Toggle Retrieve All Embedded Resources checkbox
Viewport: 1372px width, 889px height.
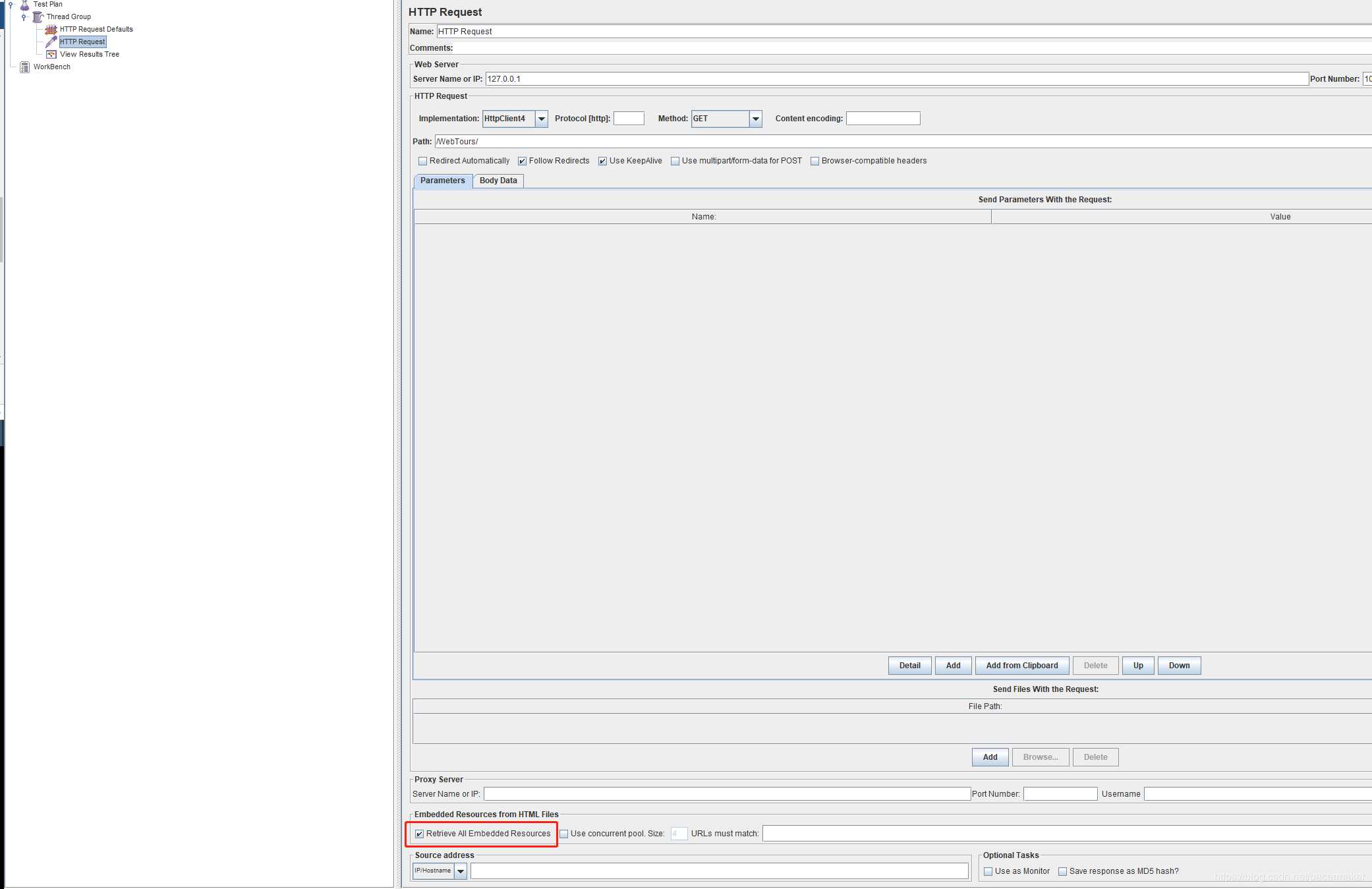(x=420, y=834)
